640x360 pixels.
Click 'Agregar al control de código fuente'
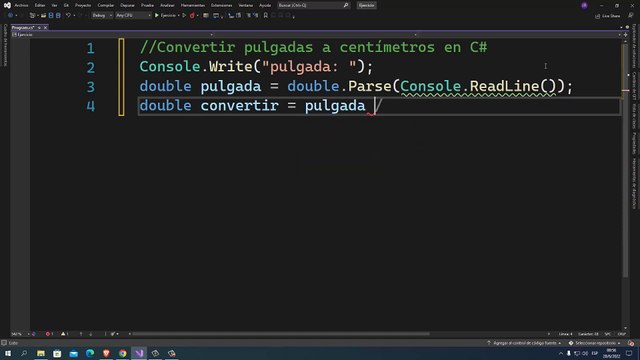524,343
